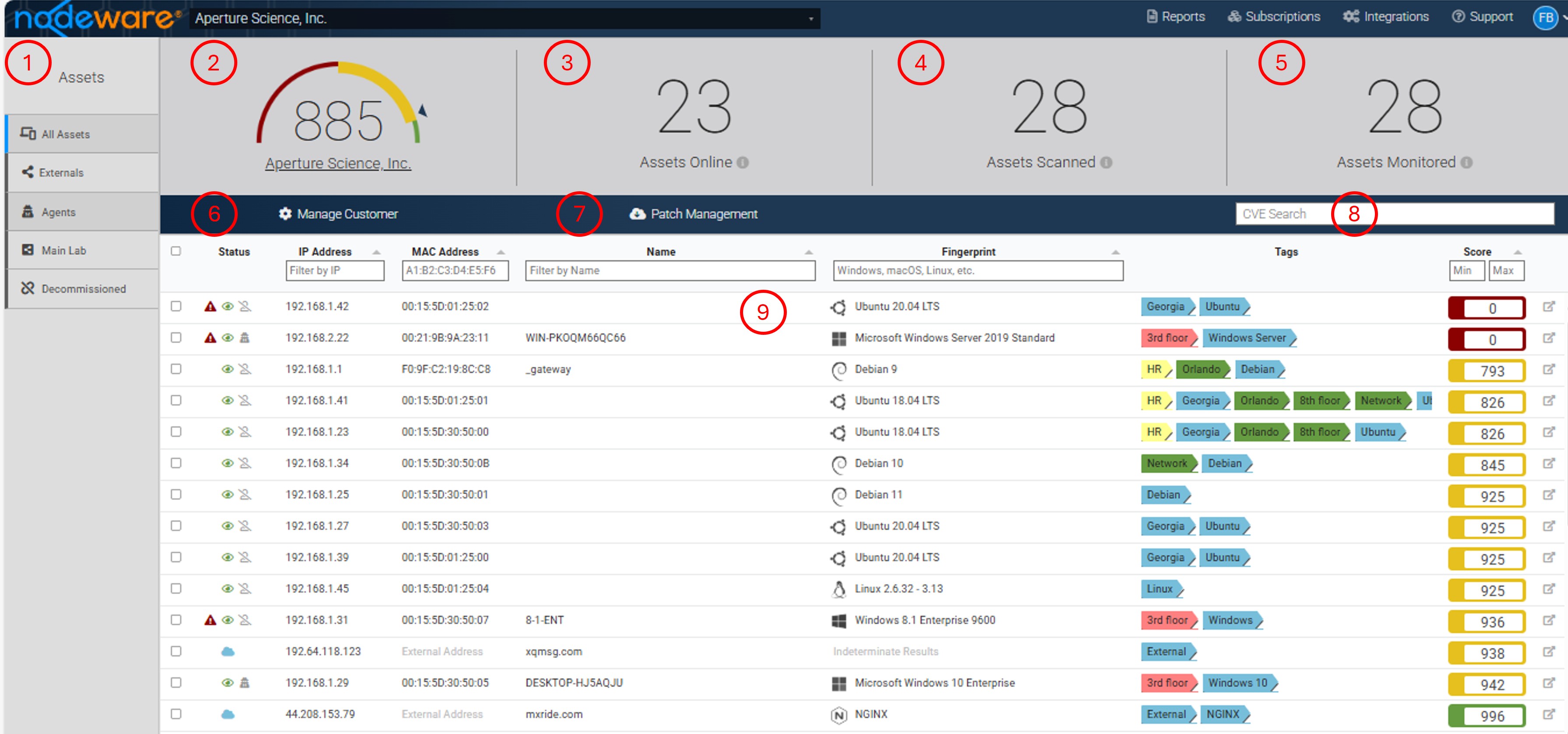Screen dimensions: 1568x734
Task: Focus the Score Min field
Action: tap(1466, 270)
